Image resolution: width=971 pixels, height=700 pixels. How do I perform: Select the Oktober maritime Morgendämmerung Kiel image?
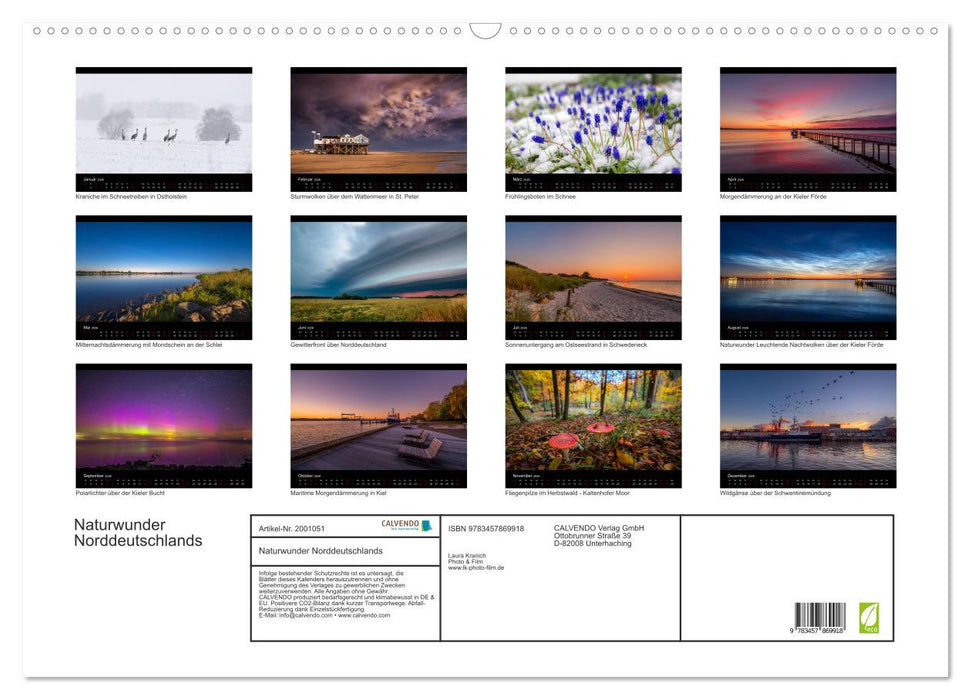click(378, 424)
